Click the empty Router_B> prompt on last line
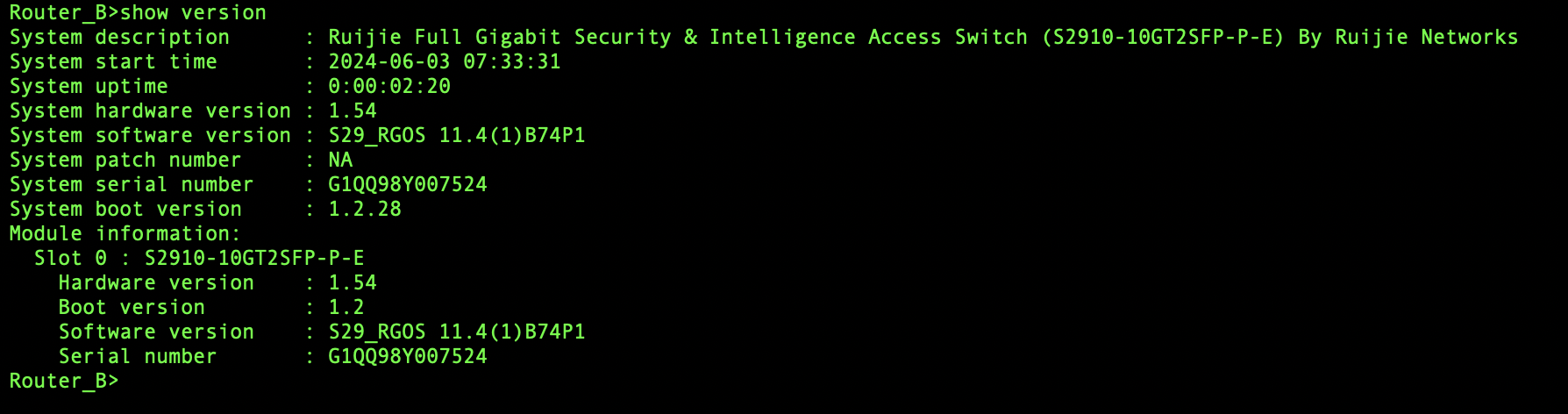 coord(64,381)
